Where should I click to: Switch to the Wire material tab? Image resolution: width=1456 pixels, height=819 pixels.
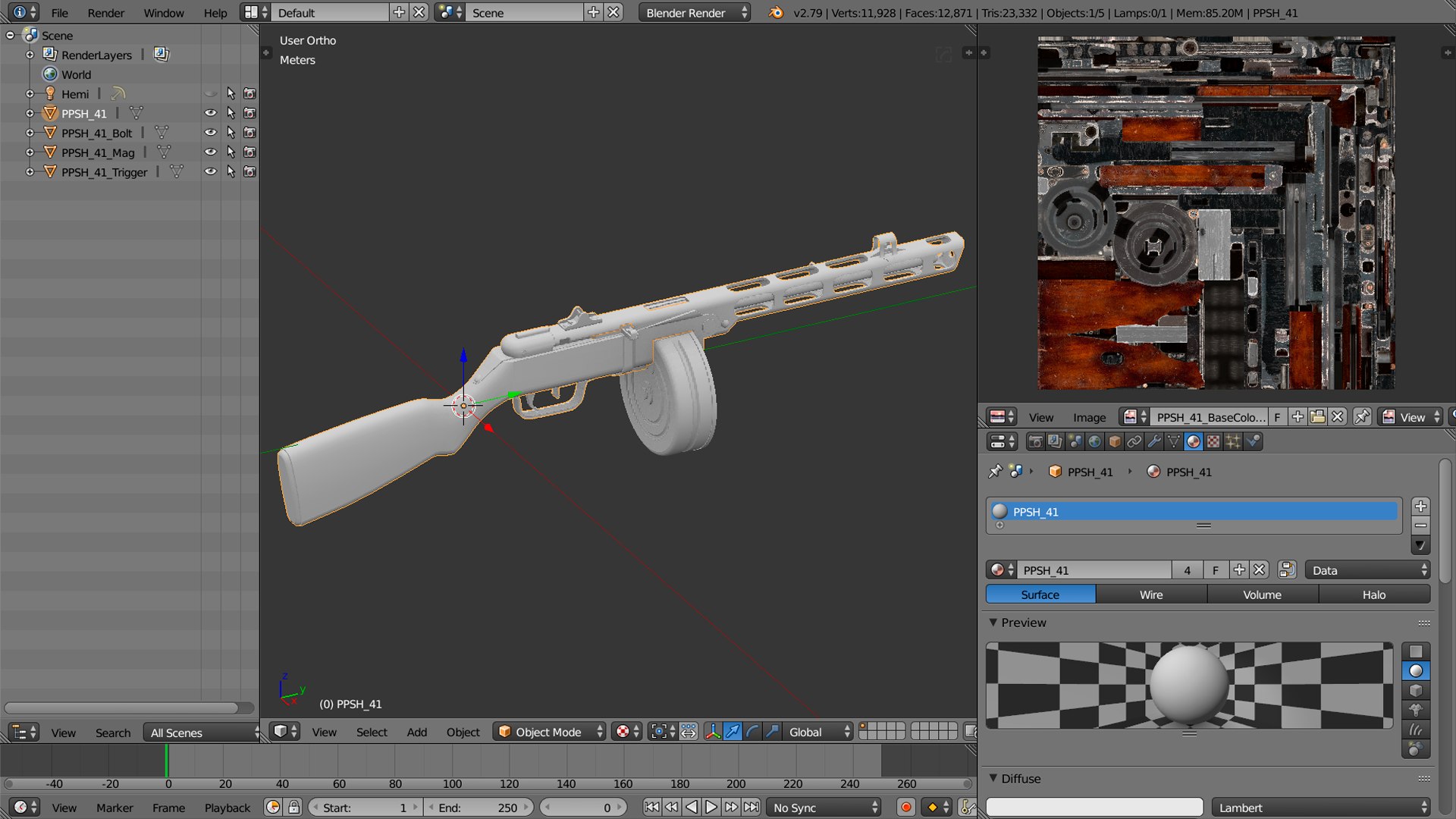tap(1151, 595)
